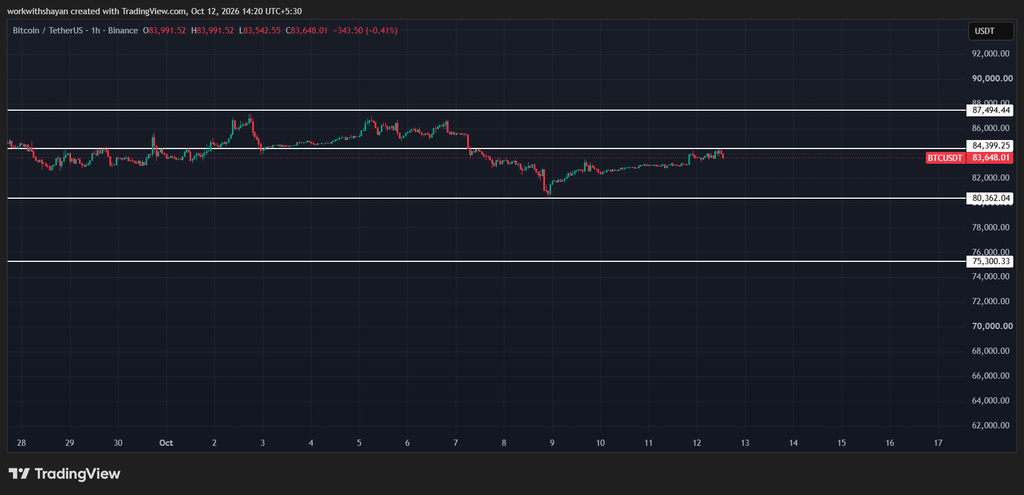Click the close value C83,648.01
This screenshot has width=1024, height=495.
(307, 31)
